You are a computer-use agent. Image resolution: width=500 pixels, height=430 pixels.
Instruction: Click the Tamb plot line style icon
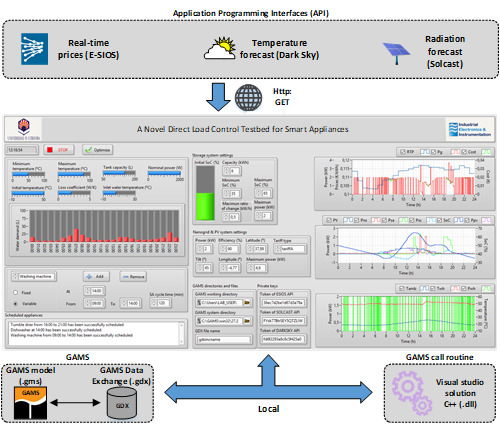pyautogui.click(x=424, y=288)
